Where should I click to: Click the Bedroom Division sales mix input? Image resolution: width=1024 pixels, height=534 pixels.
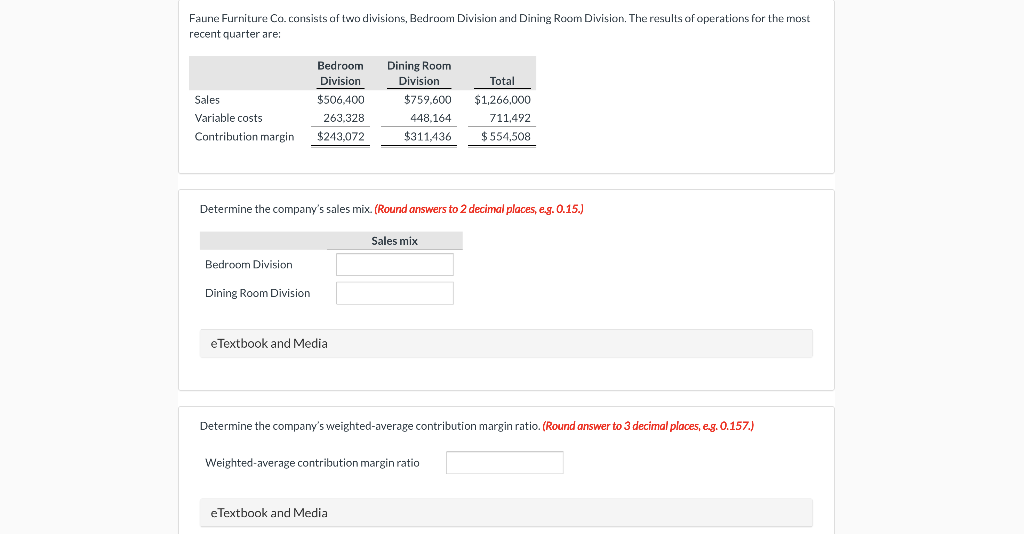click(394, 264)
